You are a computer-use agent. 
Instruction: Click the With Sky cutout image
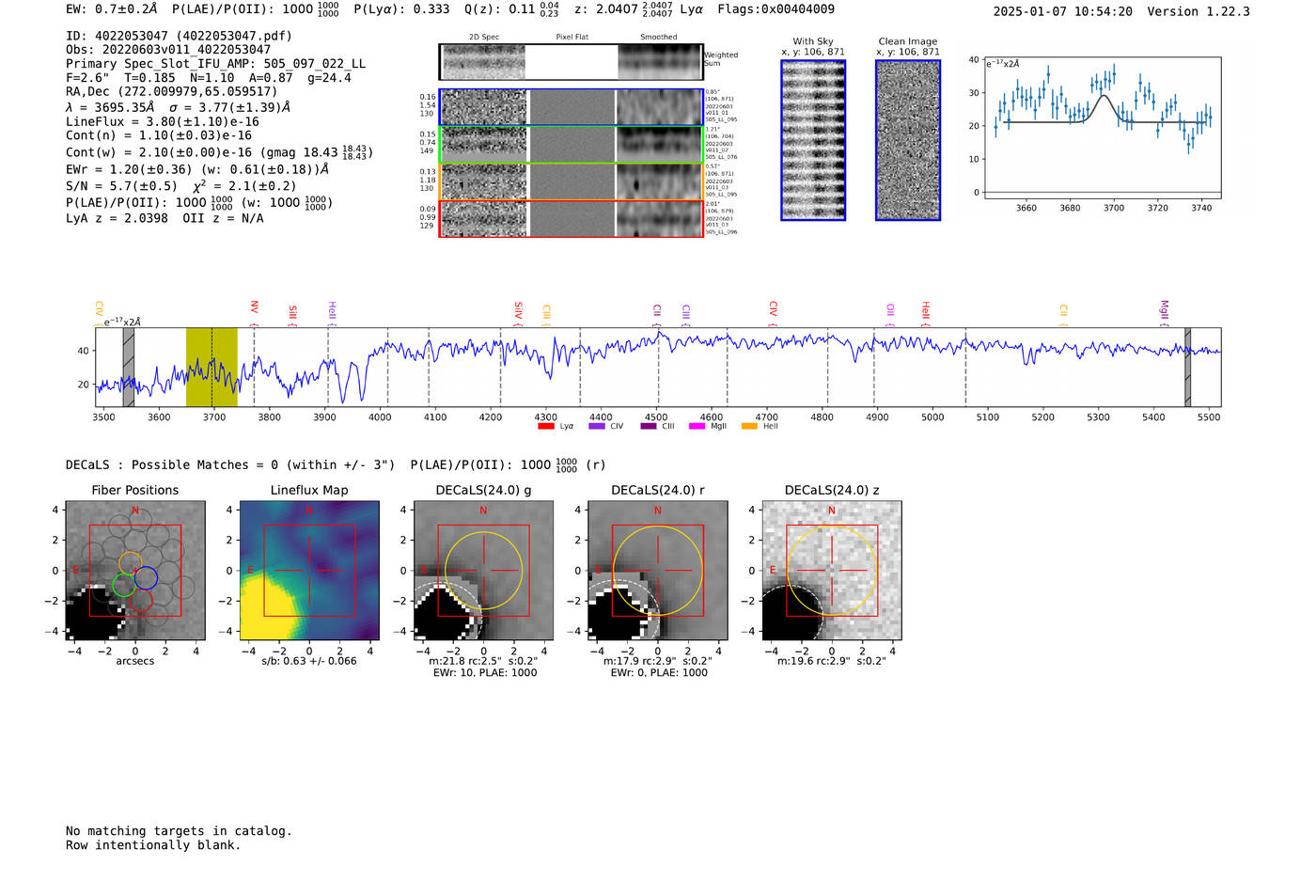pyautogui.click(x=813, y=140)
